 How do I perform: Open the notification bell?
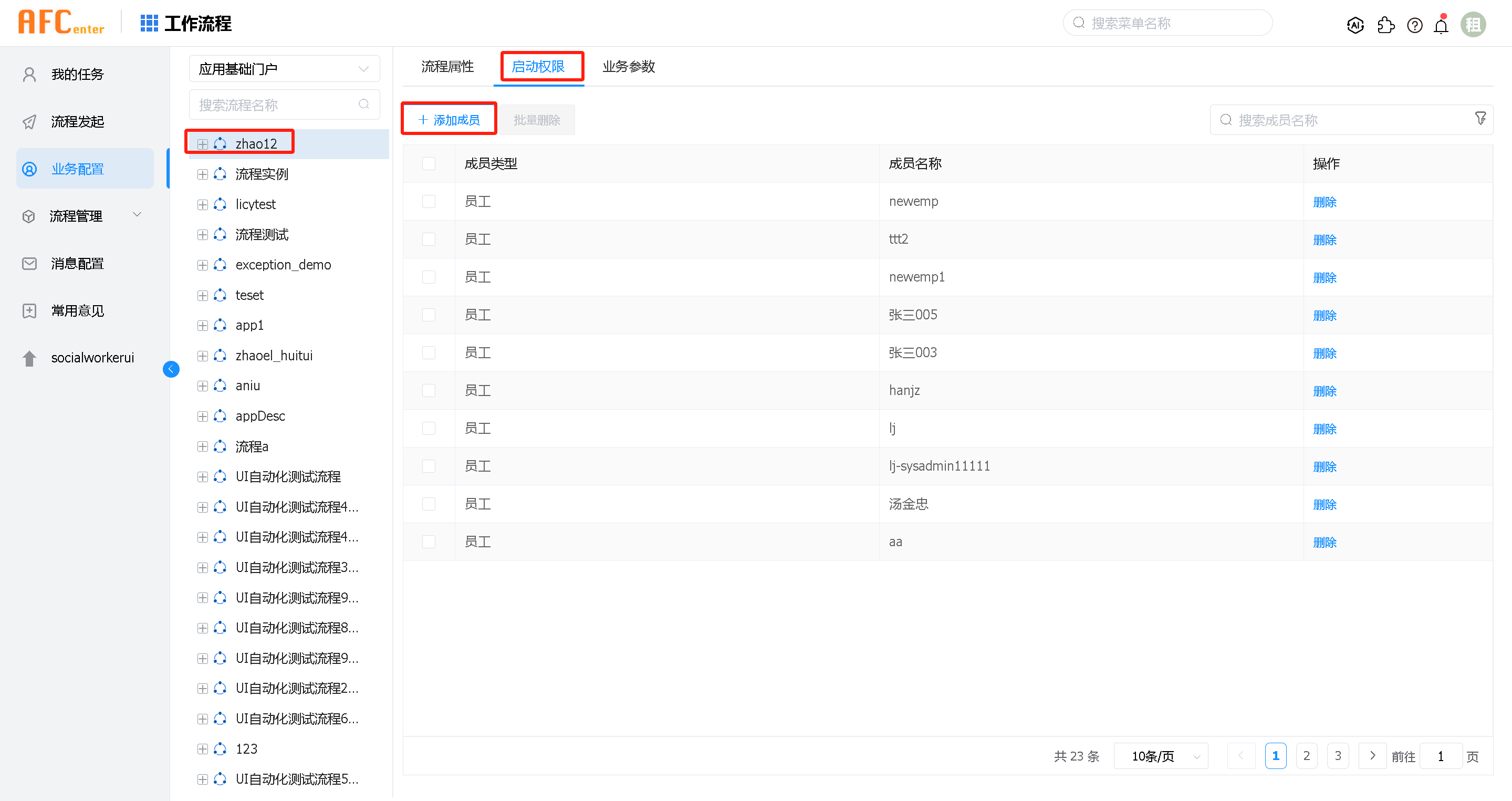1441,26
